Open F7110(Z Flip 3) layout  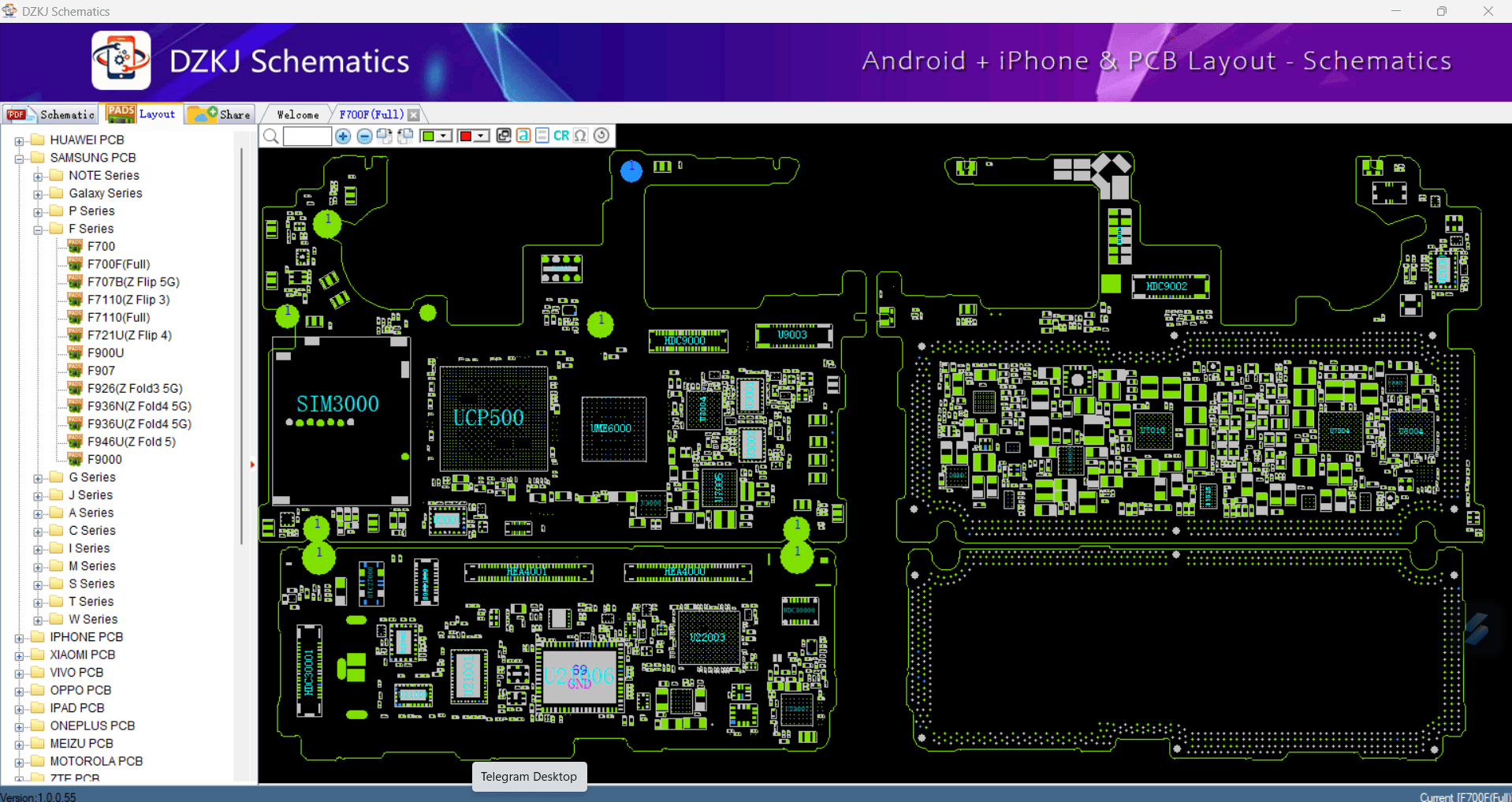[x=128, y=300]
